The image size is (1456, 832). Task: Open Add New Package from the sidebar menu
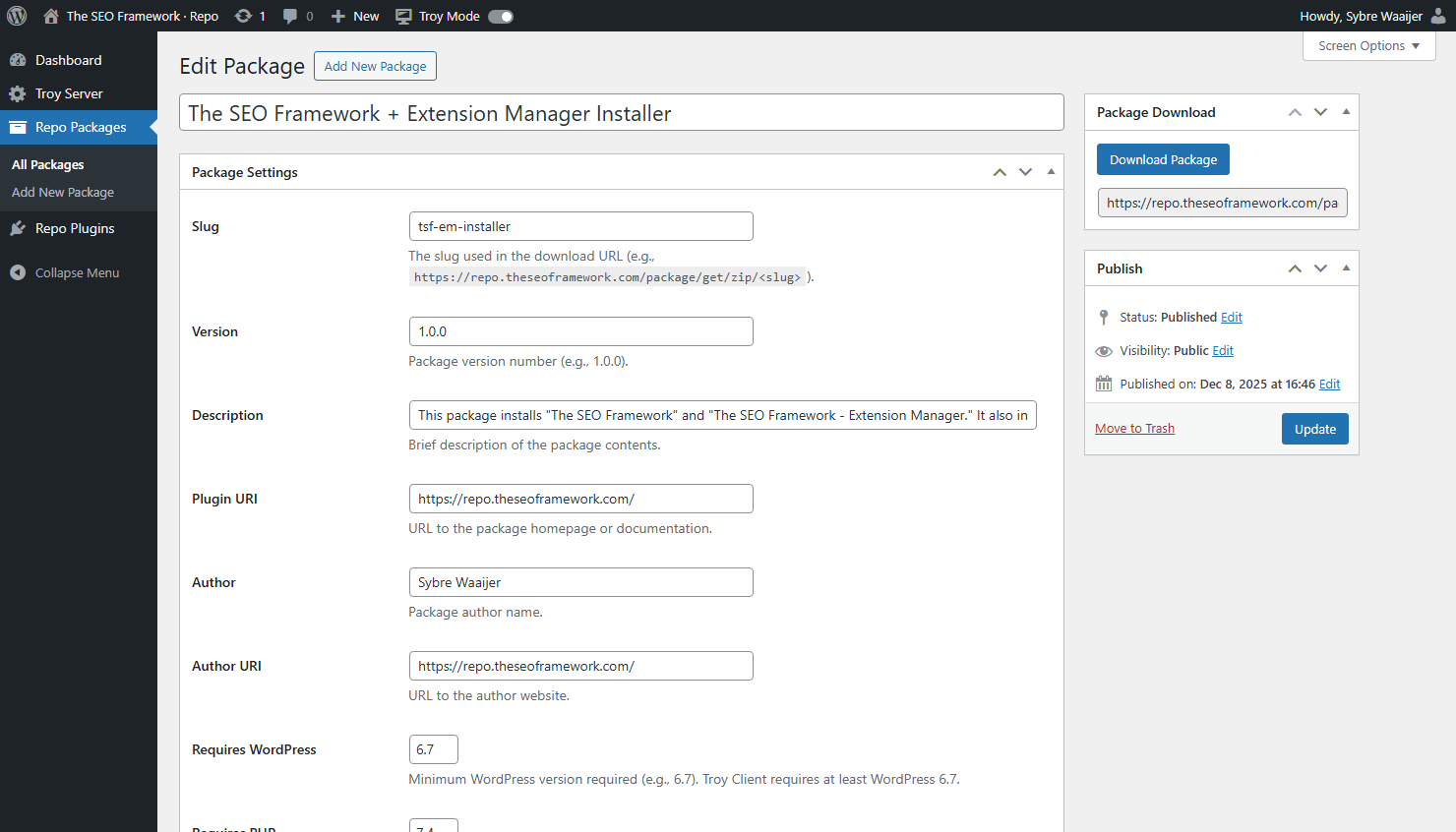point(62,192)
